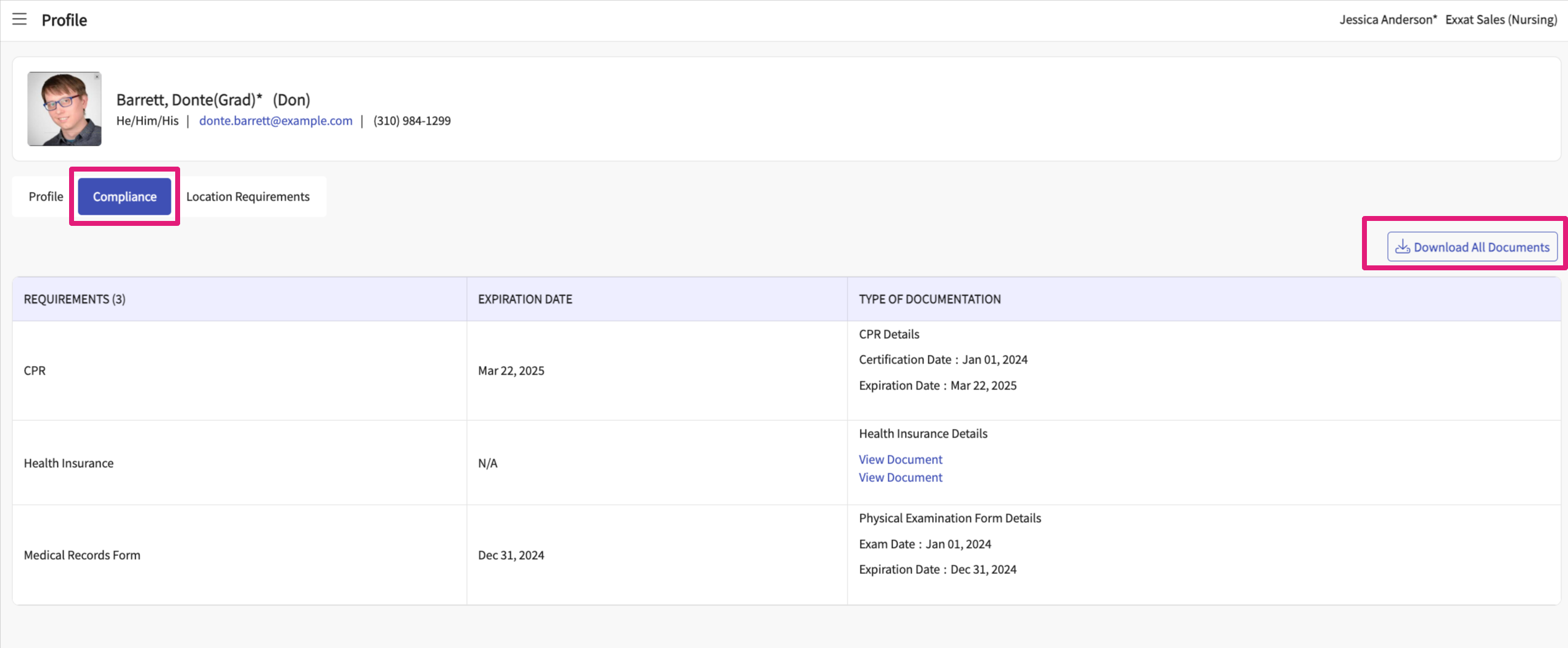Open the donte.barrett@example.com email link

tap(275, 120)
